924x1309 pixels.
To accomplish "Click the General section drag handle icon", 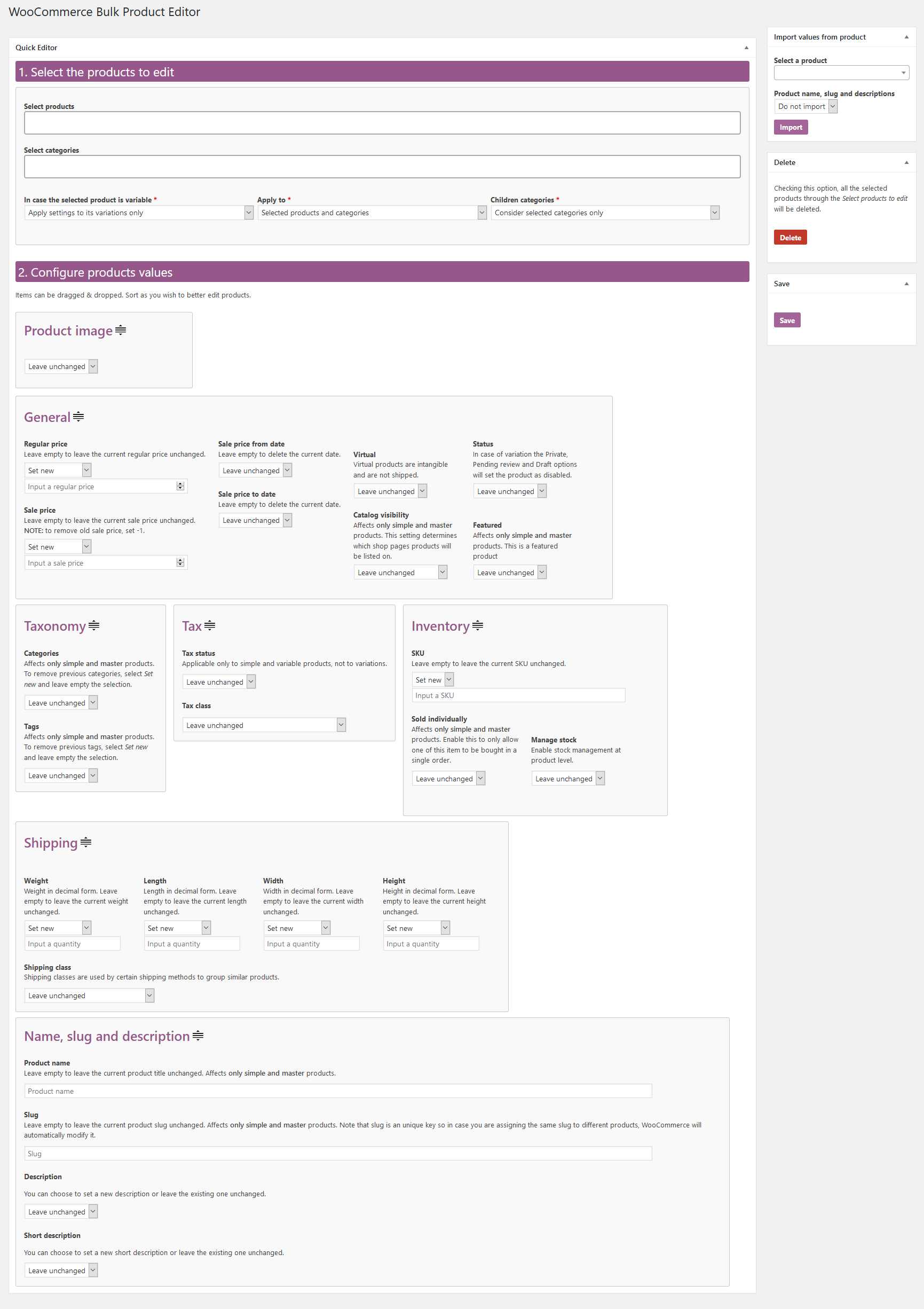I will point(78,417).
